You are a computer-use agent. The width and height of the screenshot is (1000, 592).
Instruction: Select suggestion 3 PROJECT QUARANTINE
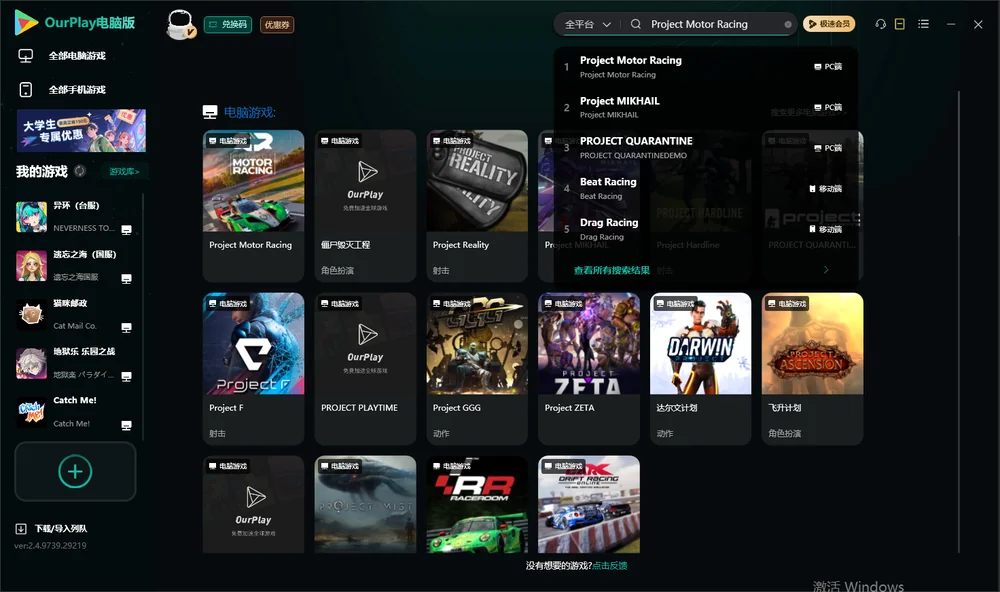[x=705, y=147]
